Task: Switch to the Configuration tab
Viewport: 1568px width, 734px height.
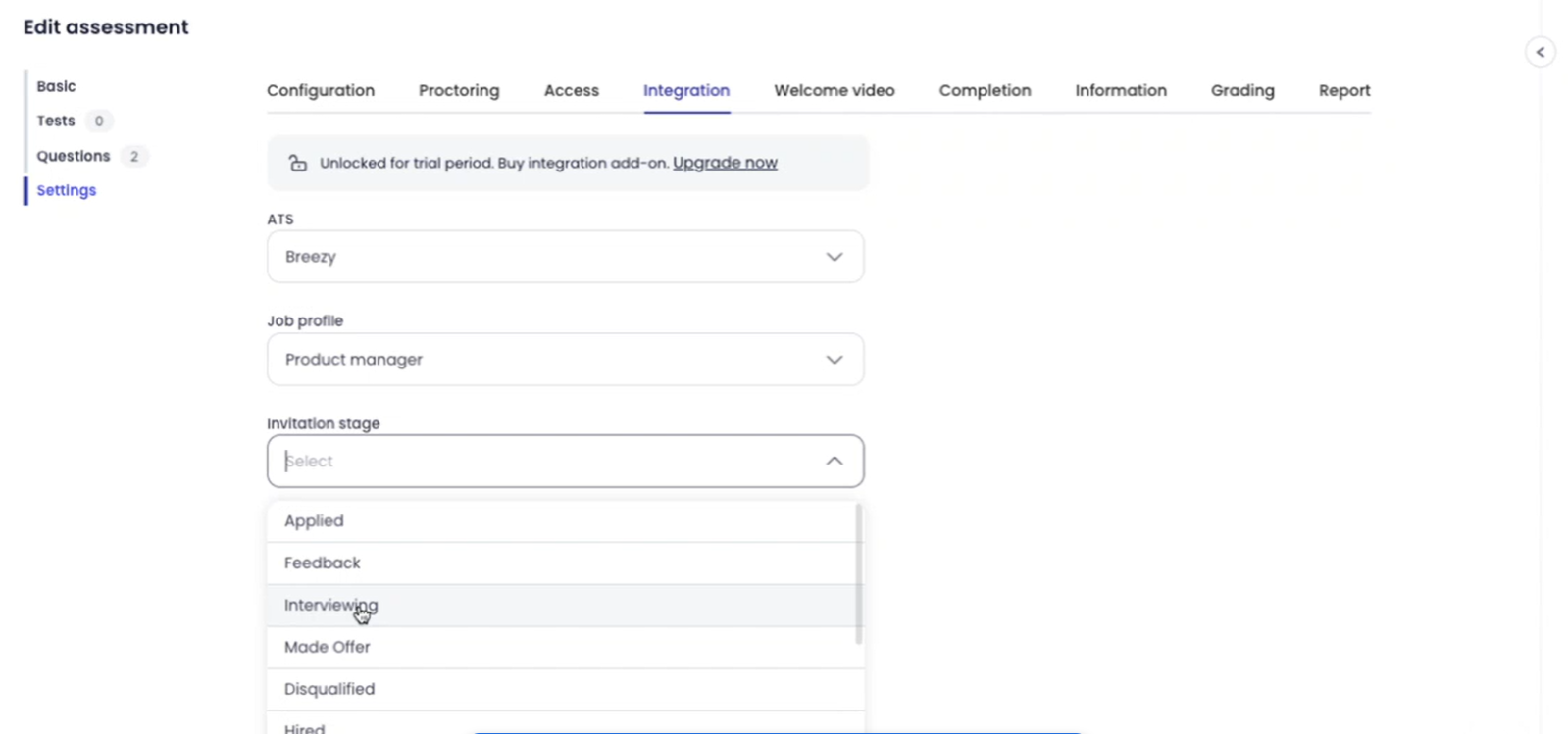Action: (321, 90)
